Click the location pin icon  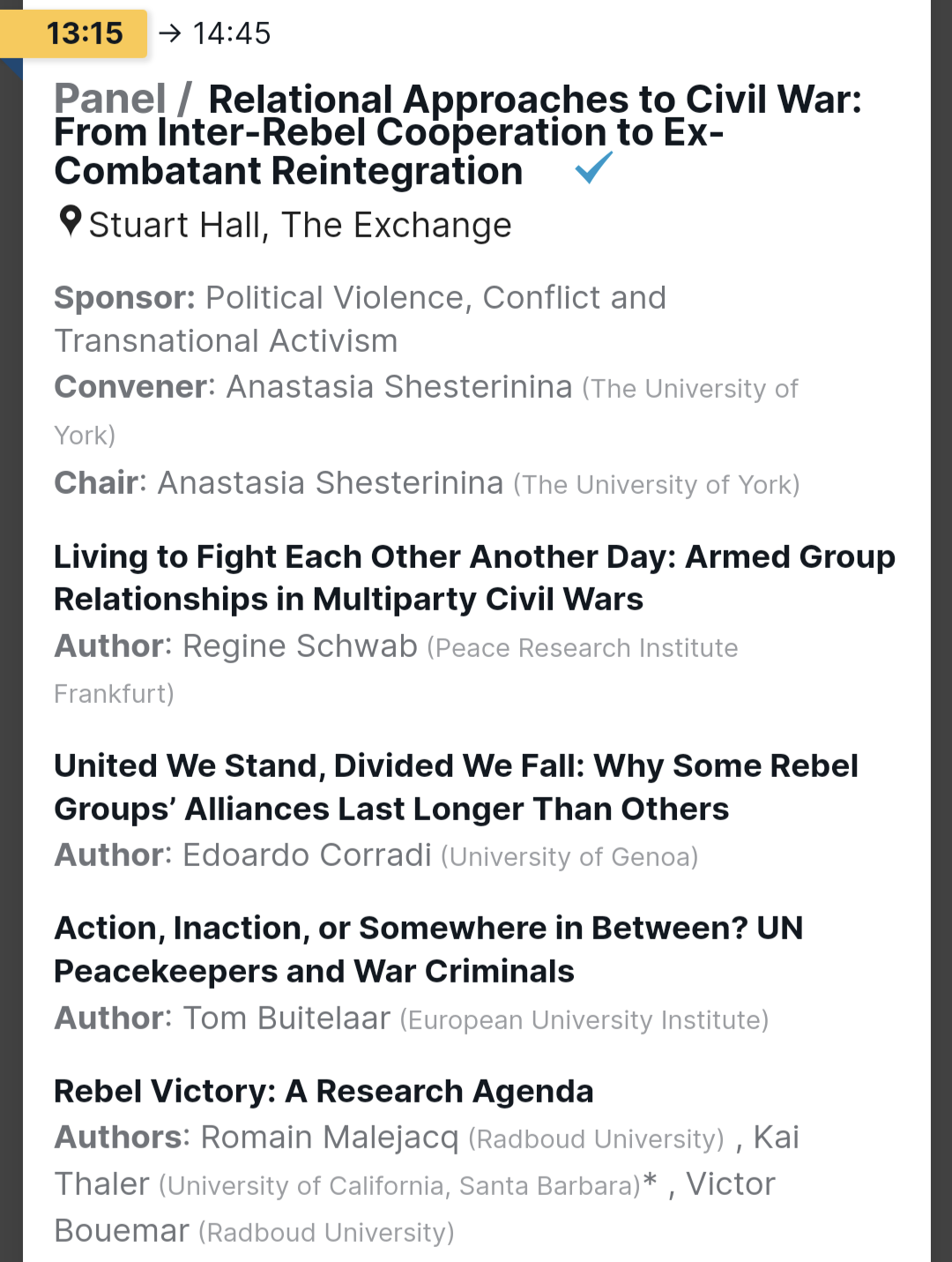pyautogui.click(x=70, y=221)
